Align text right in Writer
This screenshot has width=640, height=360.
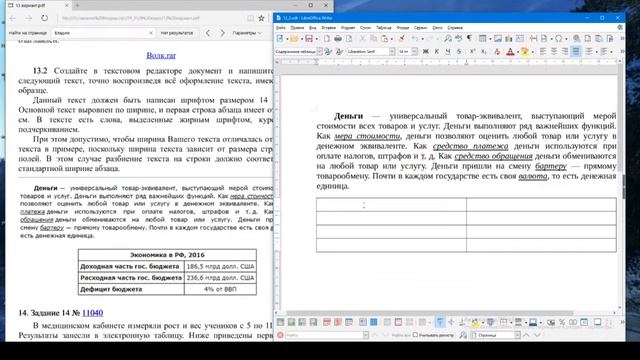[565, 51]
